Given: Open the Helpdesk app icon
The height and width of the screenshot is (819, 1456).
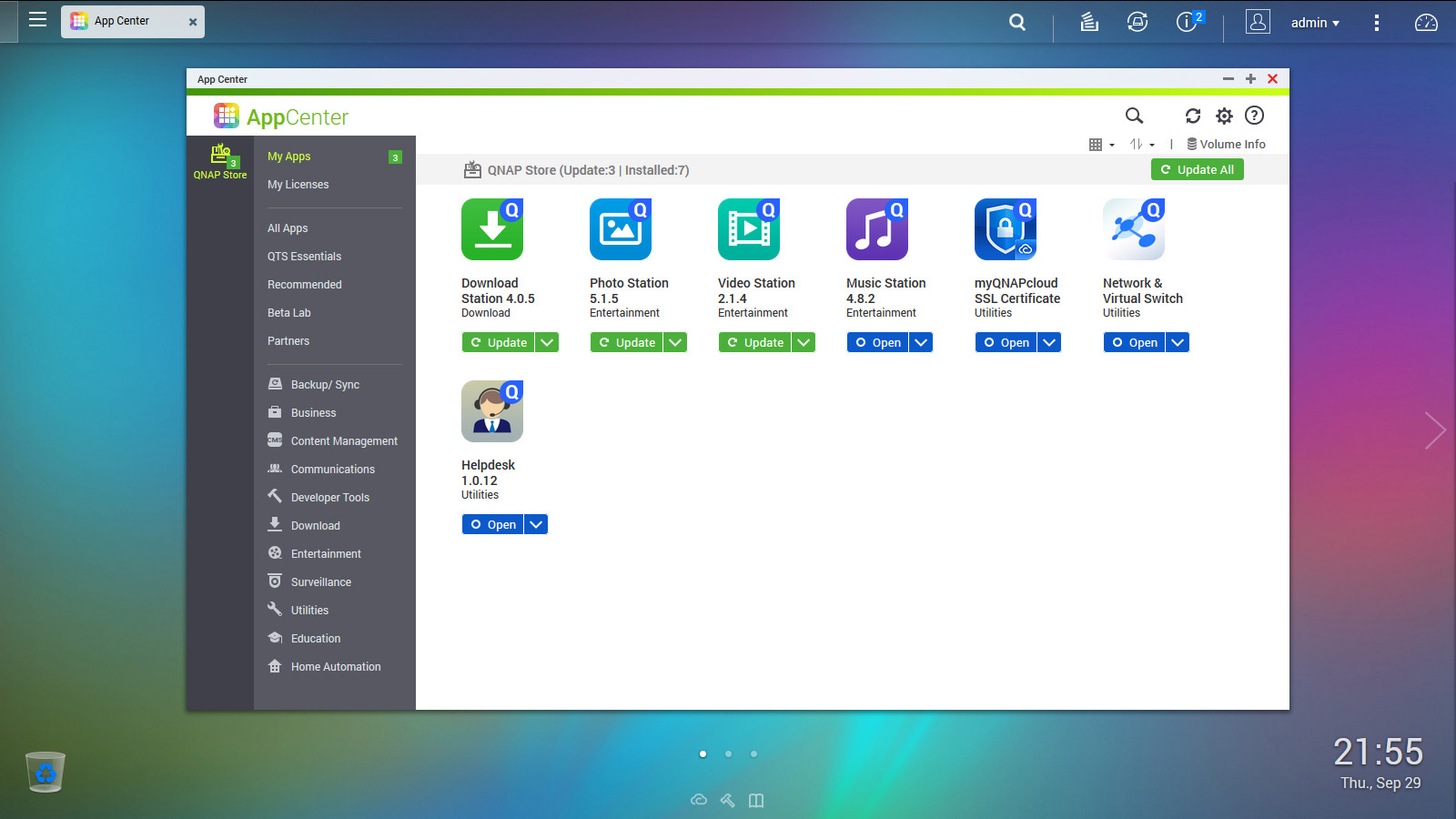Looking at the screenshot, I should click(492, 411).
